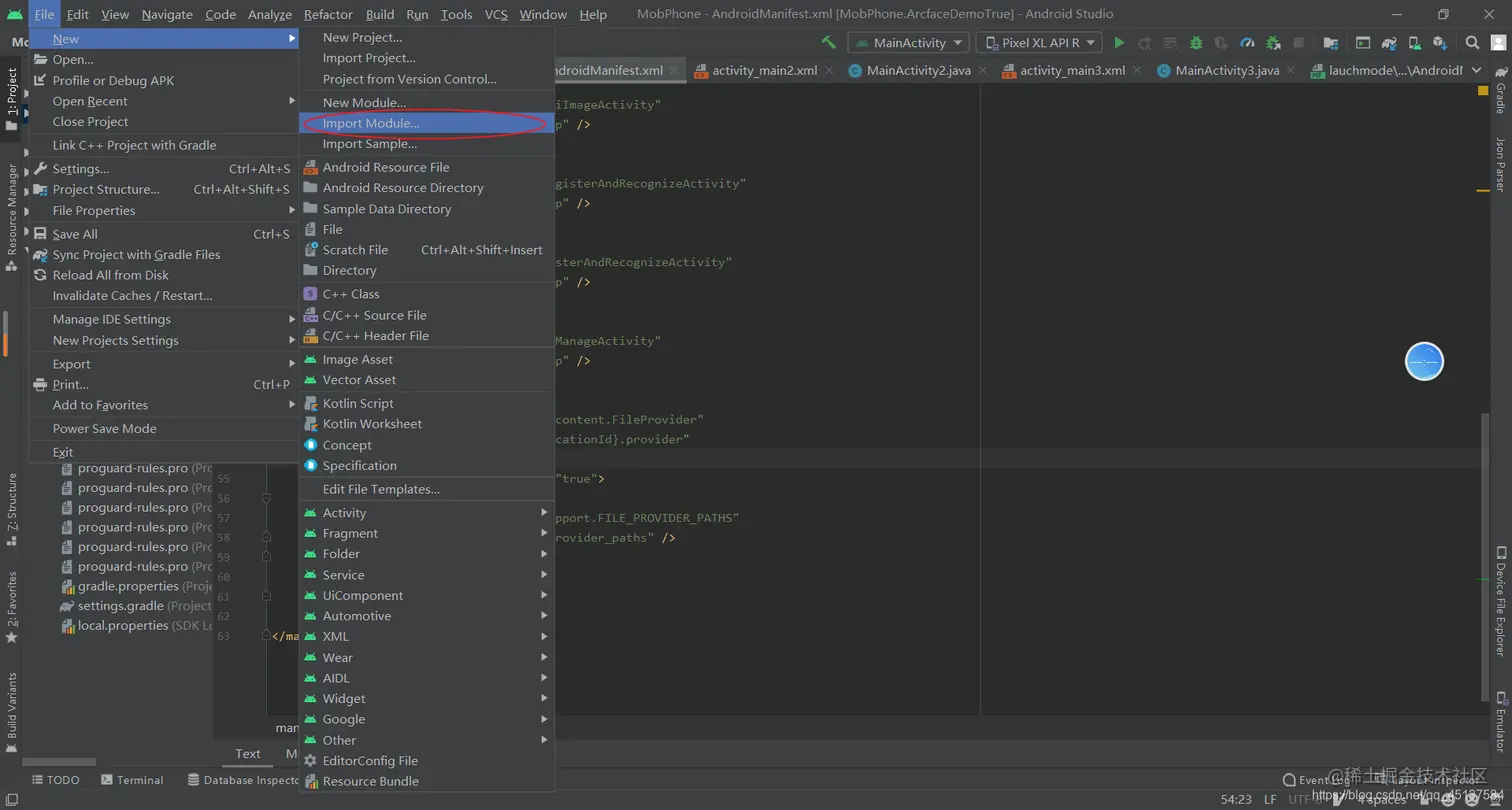Expand the Widget submenu
This screenshot has height=810, width=1512.
pyautogui.click(x=426, y=699)
